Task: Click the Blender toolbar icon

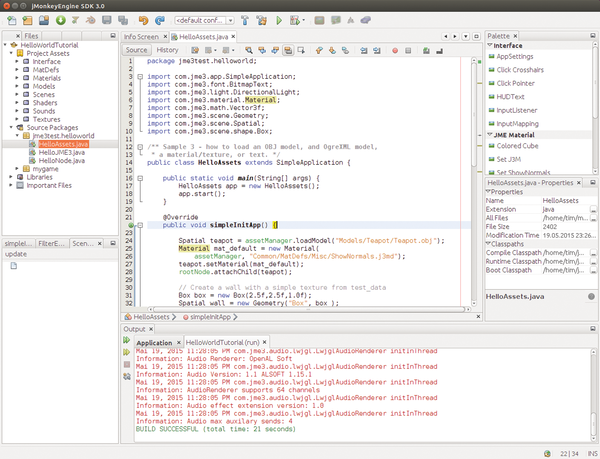Action: (91, 20)
